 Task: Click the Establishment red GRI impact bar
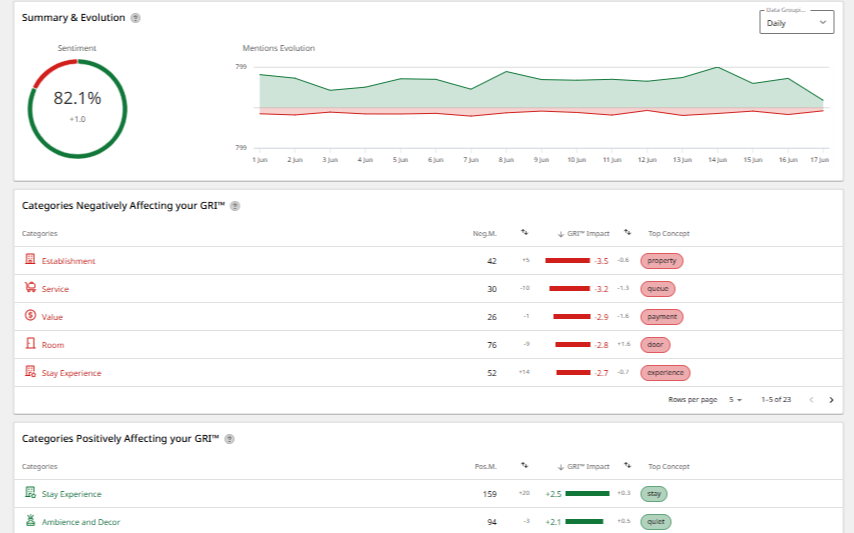[x=567, y=261]
